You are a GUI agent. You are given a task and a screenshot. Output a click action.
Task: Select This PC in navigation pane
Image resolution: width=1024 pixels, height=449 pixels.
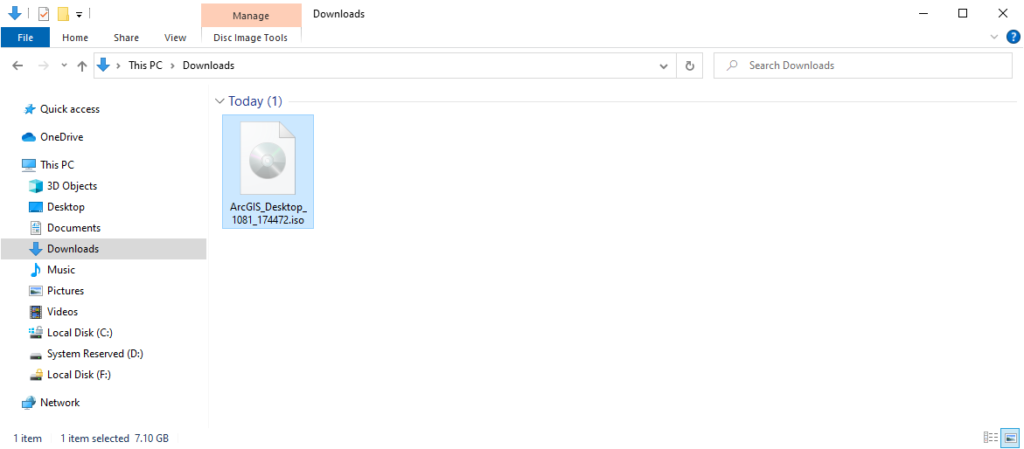pos(57,165)
